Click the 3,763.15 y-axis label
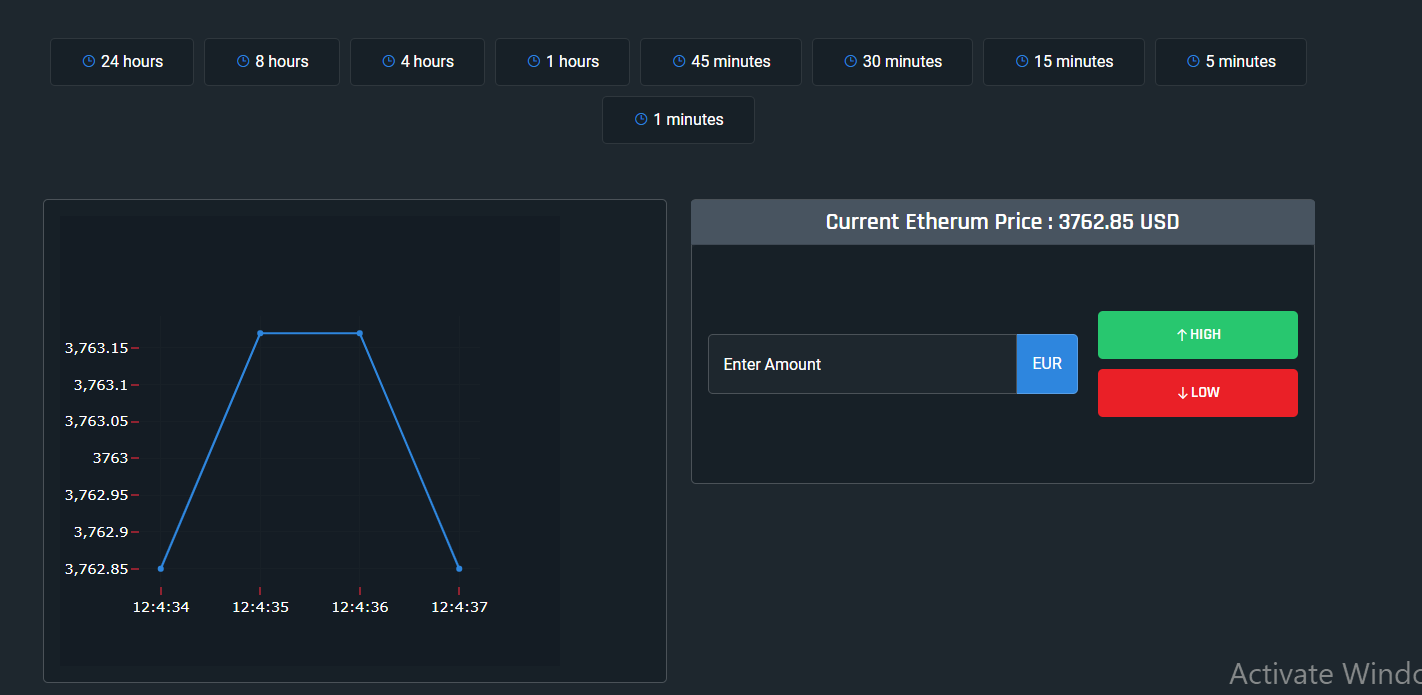Image resolution: width=1422 pixels, height=695 pixels. pos(97,348)
